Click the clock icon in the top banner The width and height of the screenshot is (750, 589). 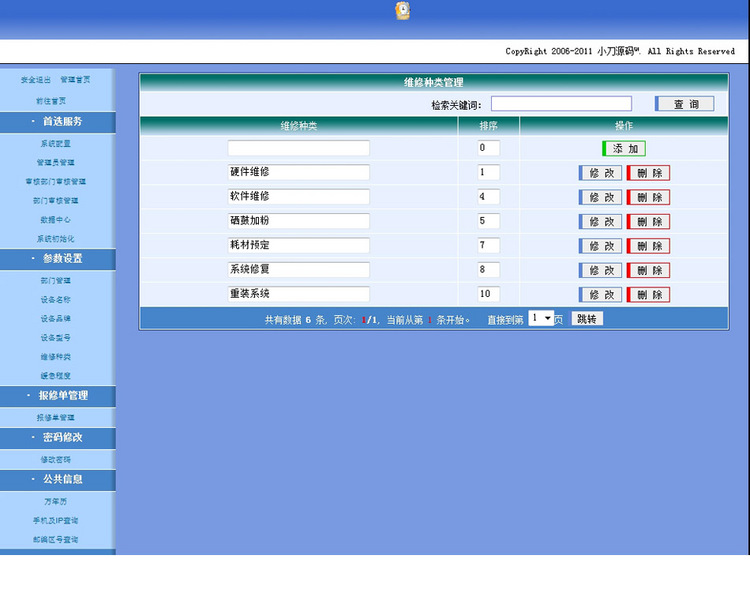pos(403,11)
